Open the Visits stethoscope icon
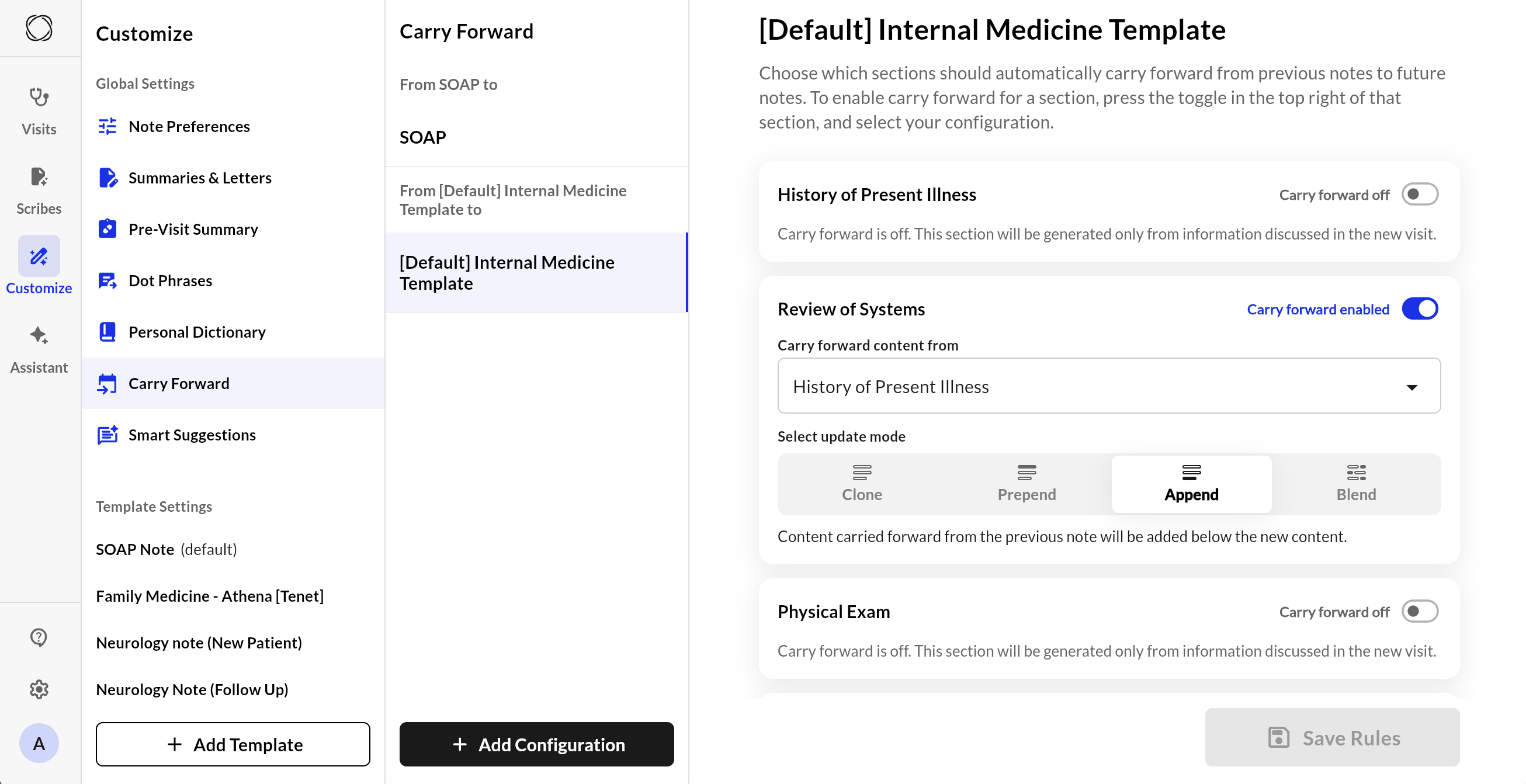 [39, 97]
